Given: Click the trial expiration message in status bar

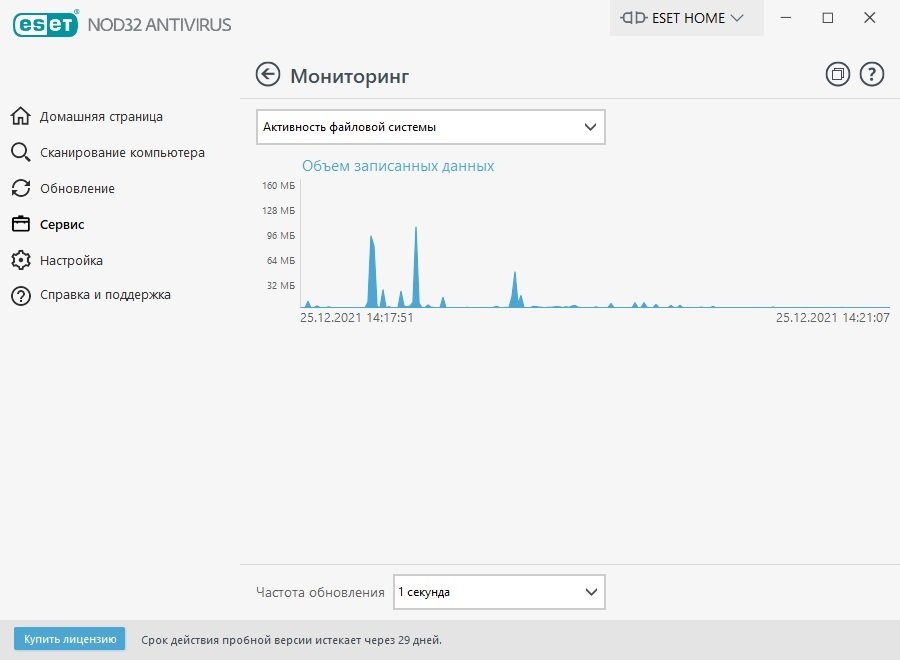Looking at the screenshot, I should click(x=292, y=640).
